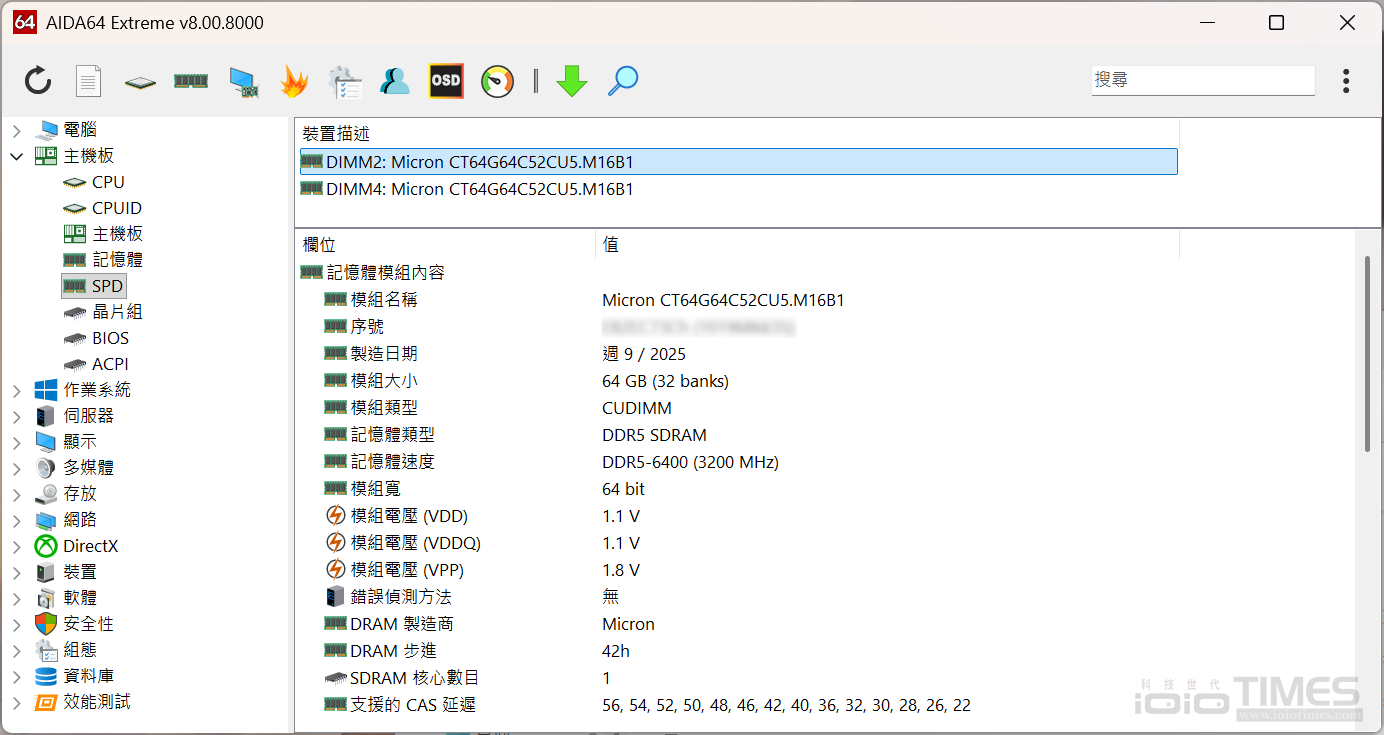Click the memory module toolbar icon

(x=191, y=81)
